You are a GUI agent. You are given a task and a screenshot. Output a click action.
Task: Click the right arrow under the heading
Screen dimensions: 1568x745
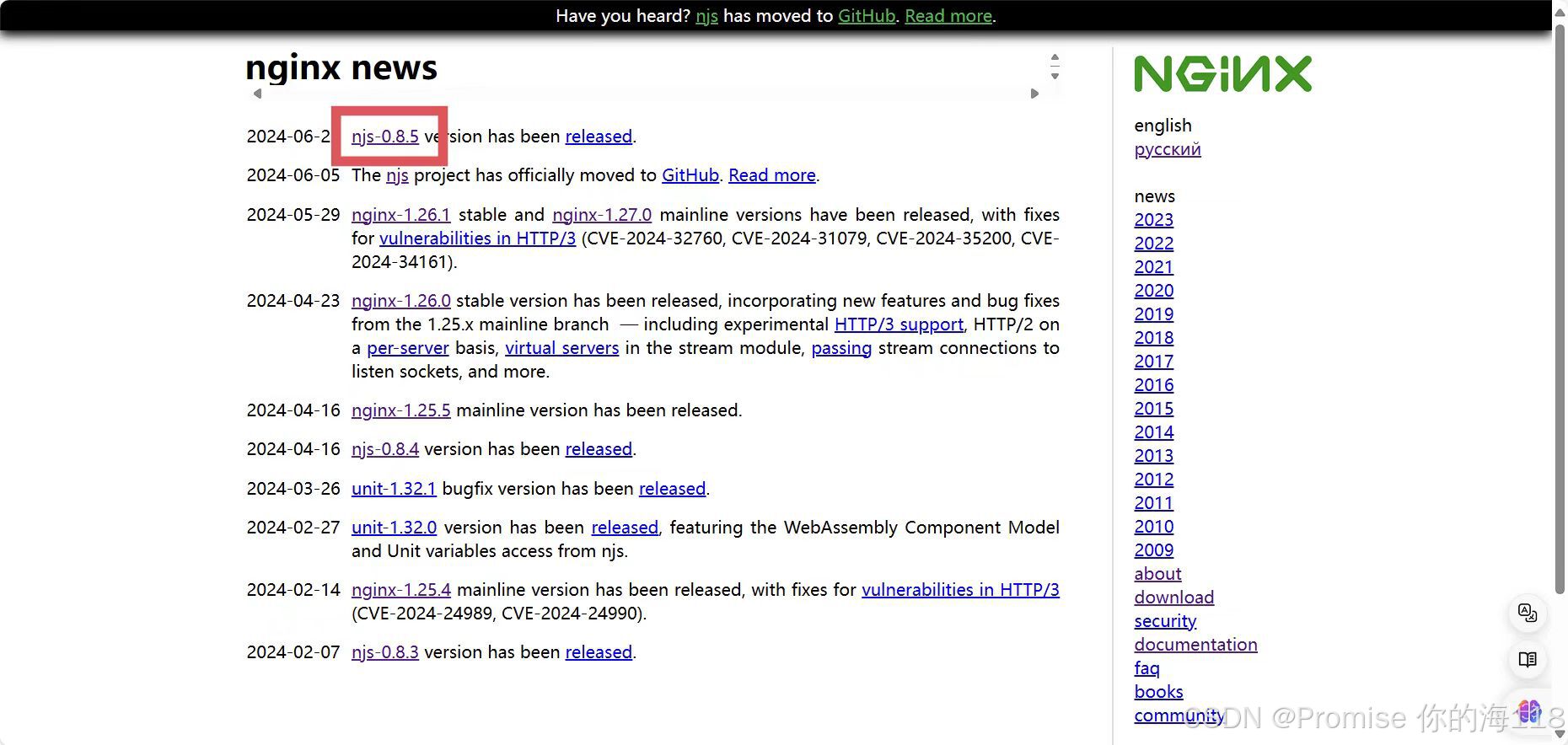1034,94
